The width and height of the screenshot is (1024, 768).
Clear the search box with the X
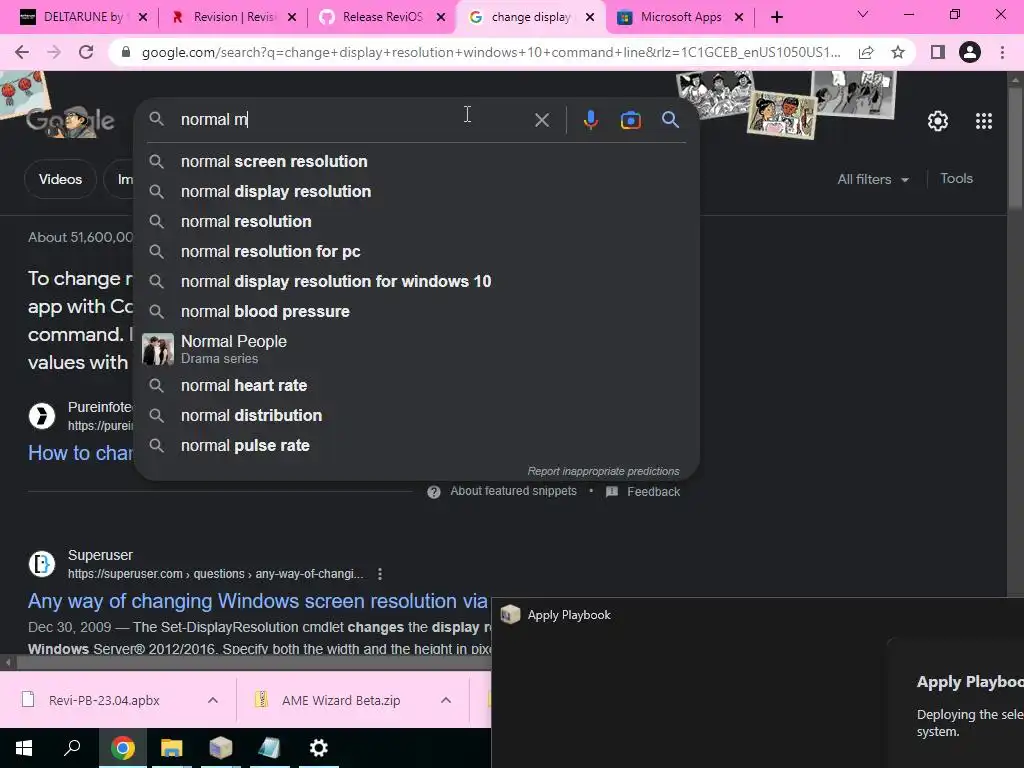[541, 120]
